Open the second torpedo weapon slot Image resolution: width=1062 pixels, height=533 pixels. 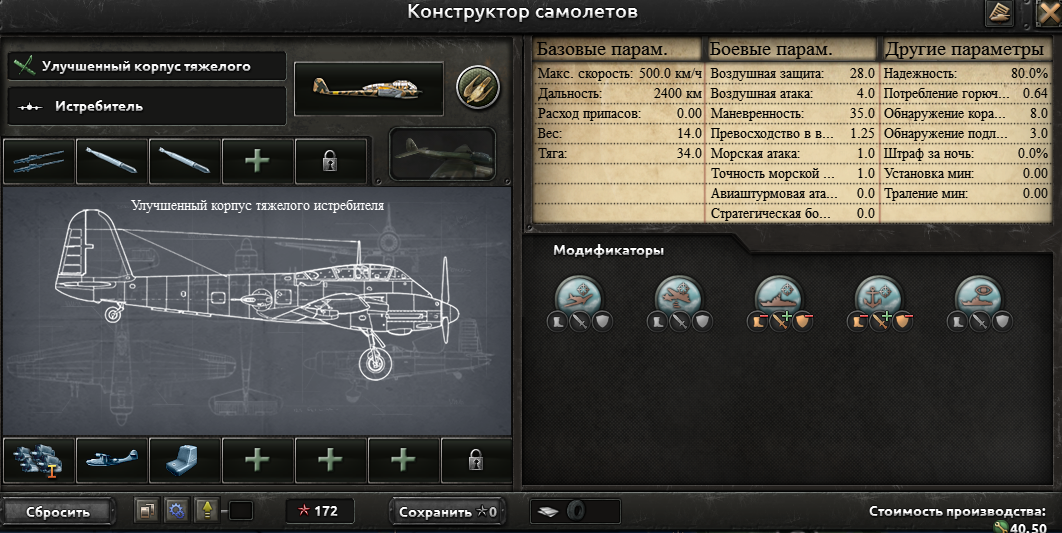185,161
